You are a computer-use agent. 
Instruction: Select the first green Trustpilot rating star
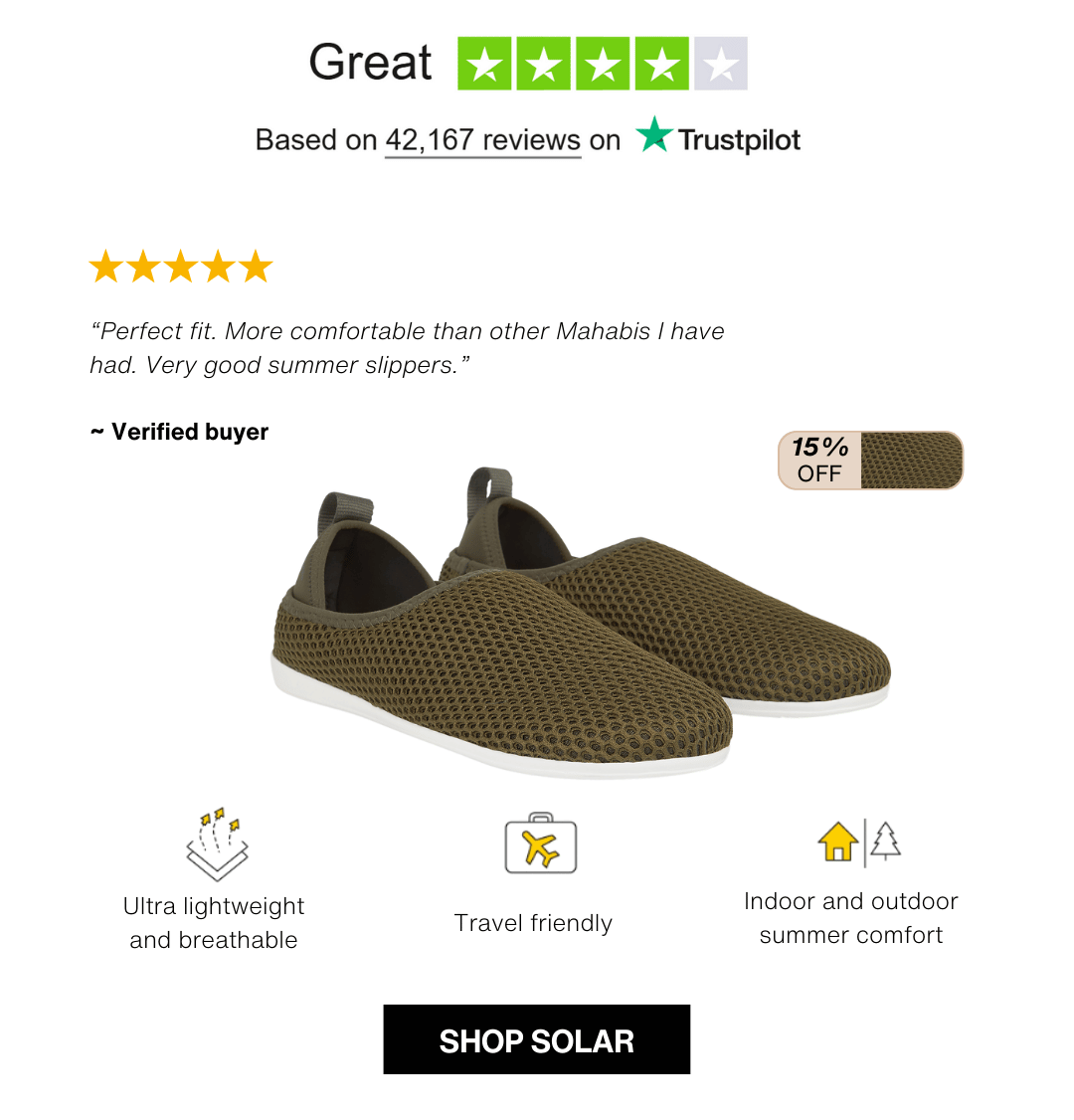coord(484,64)
